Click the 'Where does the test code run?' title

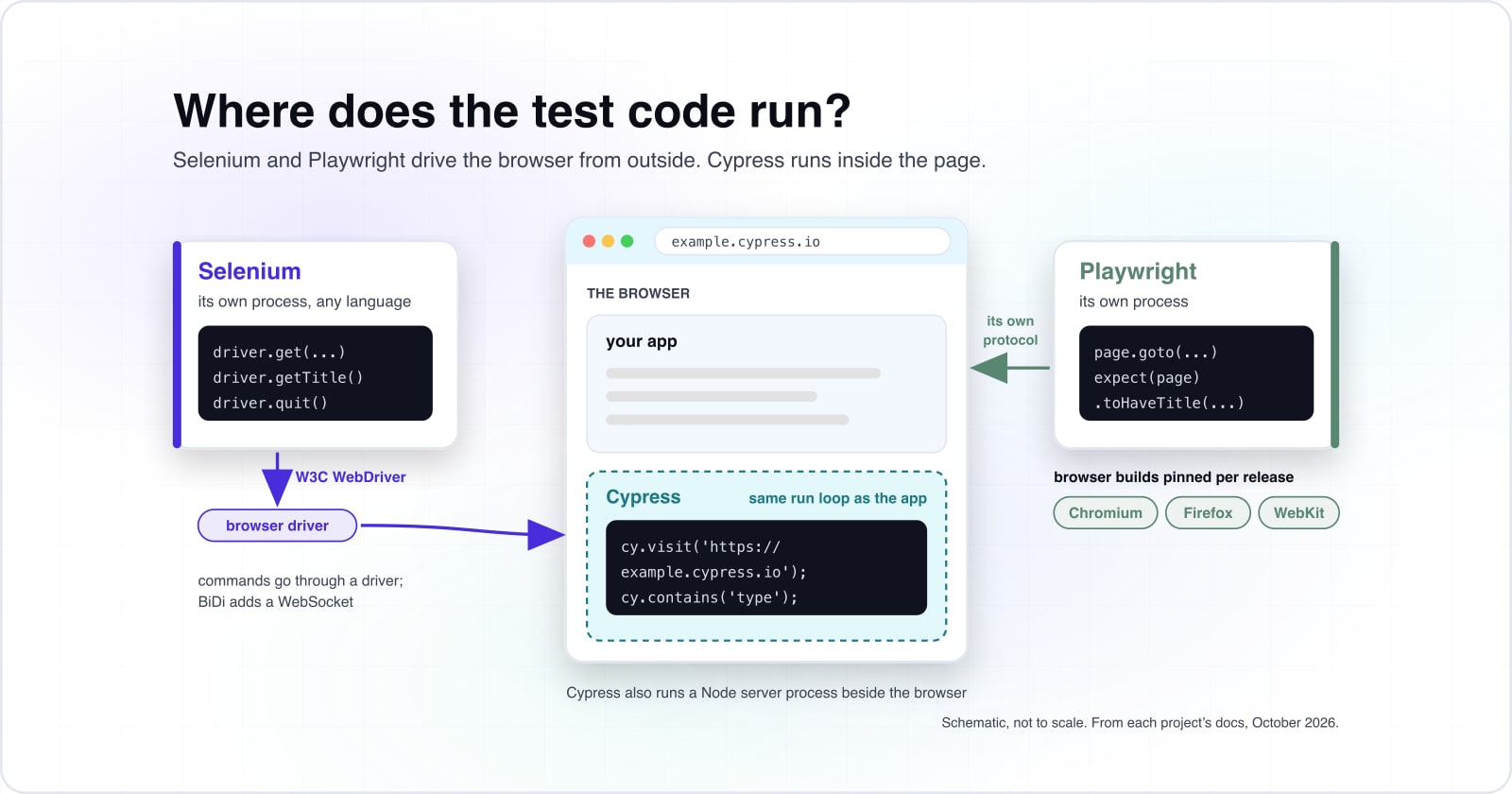[x=512, y=112]
